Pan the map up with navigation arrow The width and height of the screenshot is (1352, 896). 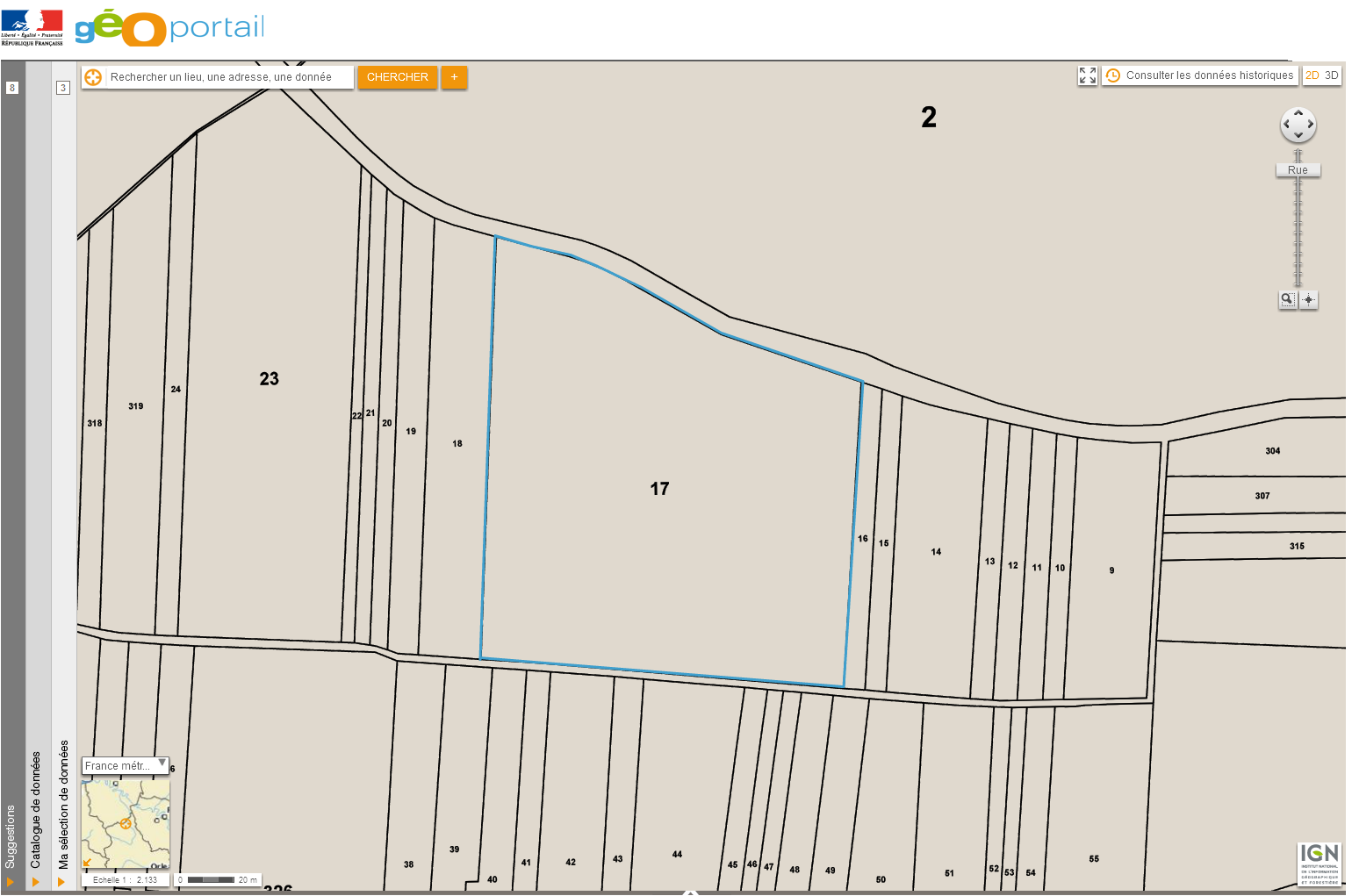coord(1298,112)
